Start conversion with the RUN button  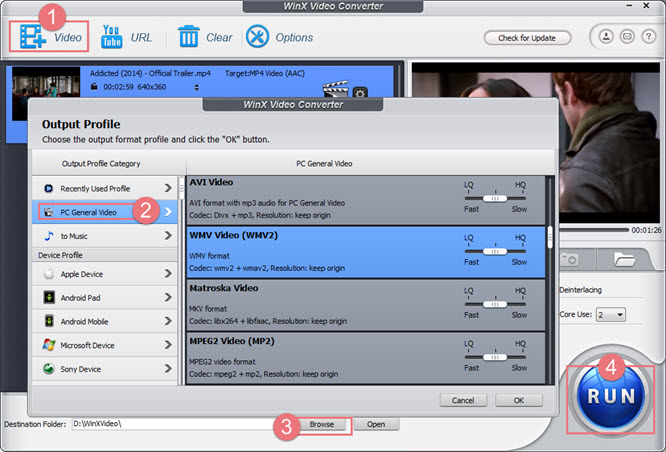tap(611, 396)
